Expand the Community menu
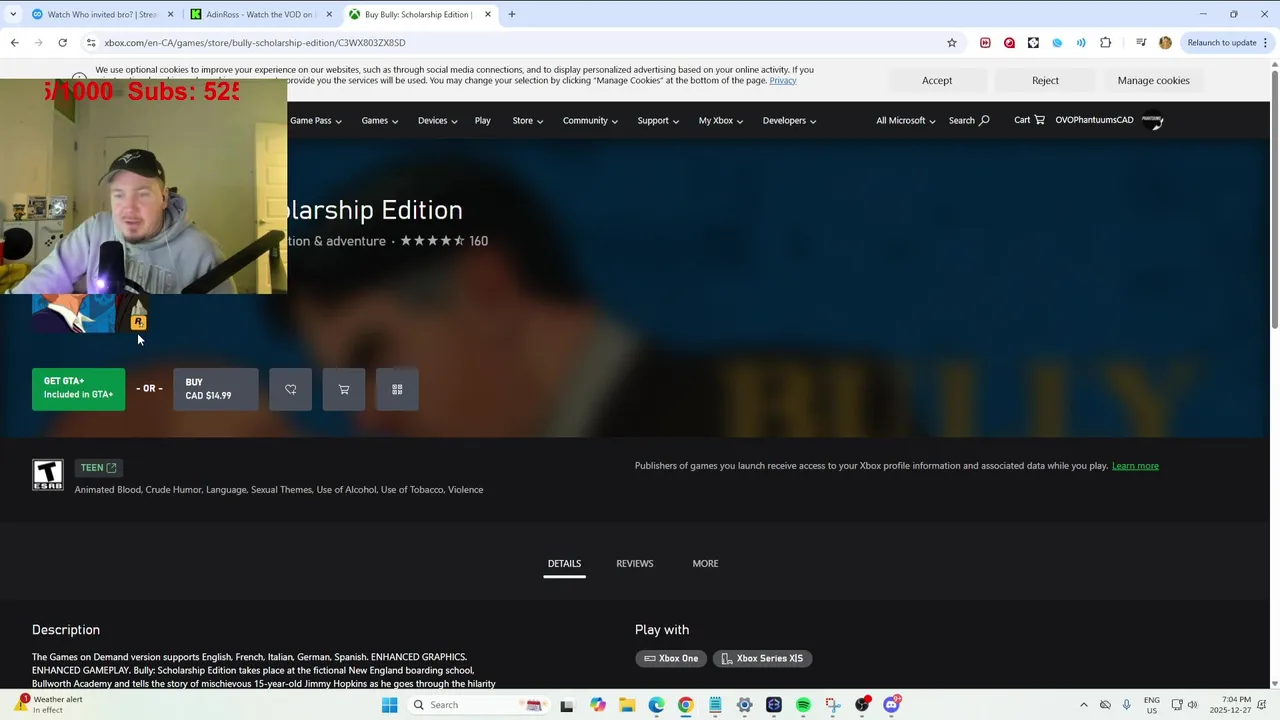This screenshot has height=720, width=1280. pos(590,120)
